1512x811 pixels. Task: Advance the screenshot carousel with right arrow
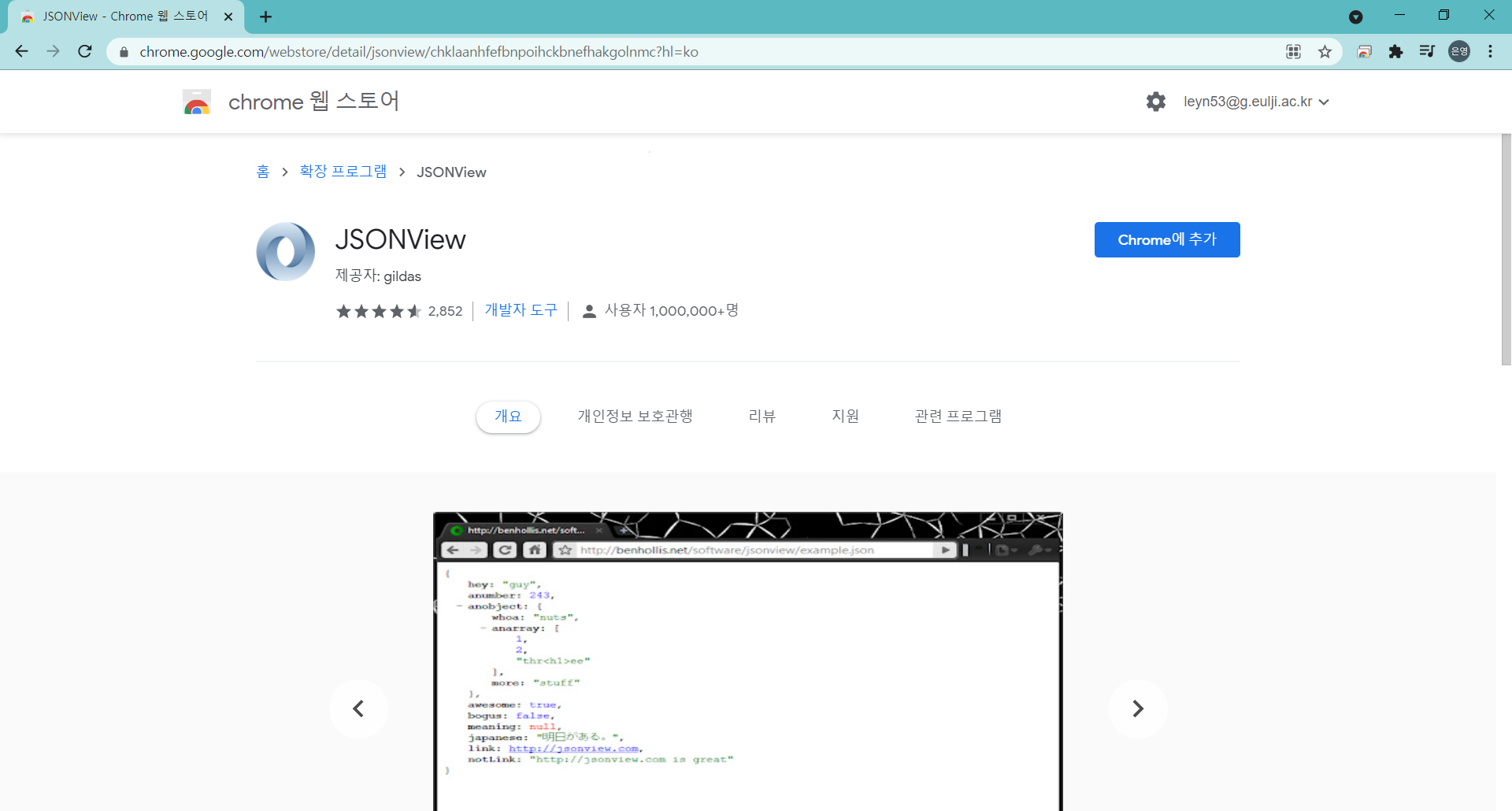pos(1137,709)
